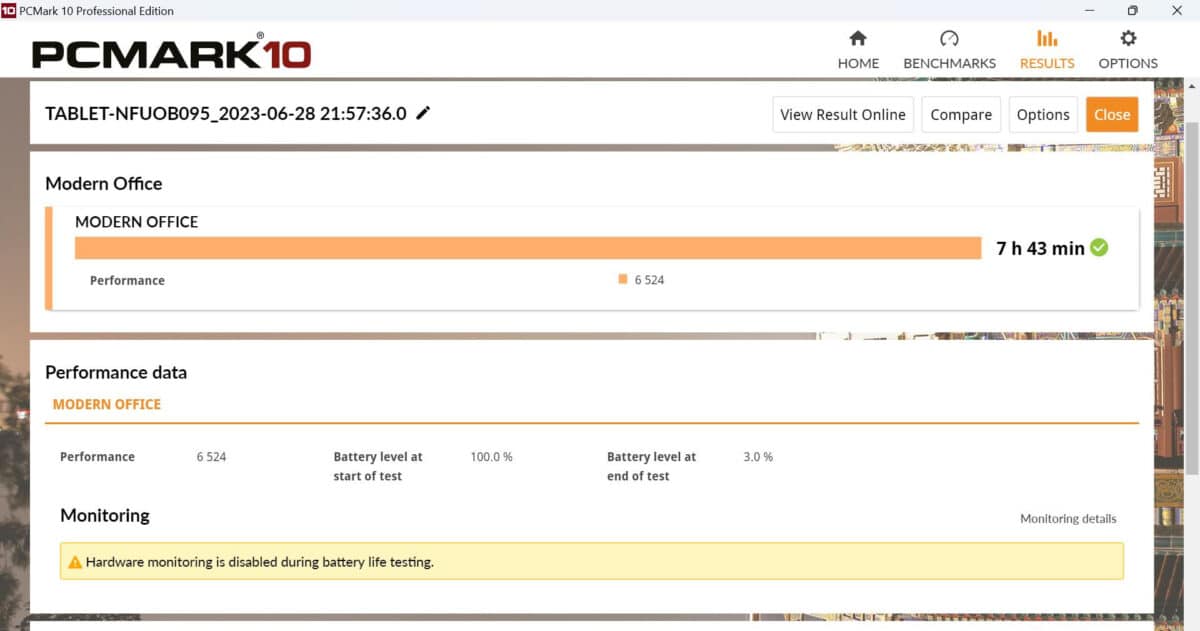The width and height of the screenshot is (1200, 631).
Task: Click the green checkmark validity icon
Action: point(1099,247)
